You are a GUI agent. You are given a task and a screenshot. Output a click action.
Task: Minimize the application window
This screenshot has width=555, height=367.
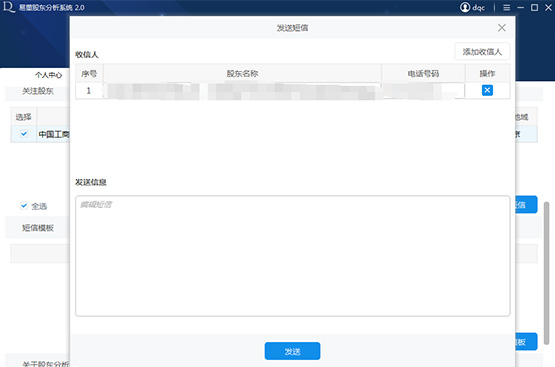coord(520,7)
